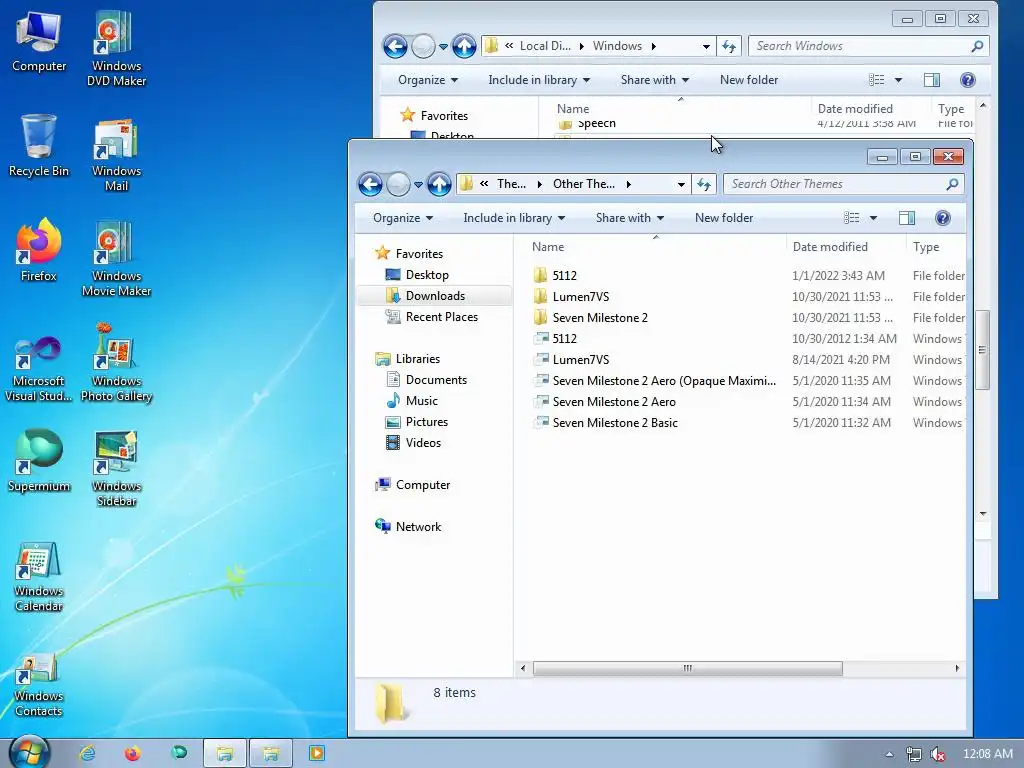
Task: Open Supermium from the taskbar
Action: point(178,753)
